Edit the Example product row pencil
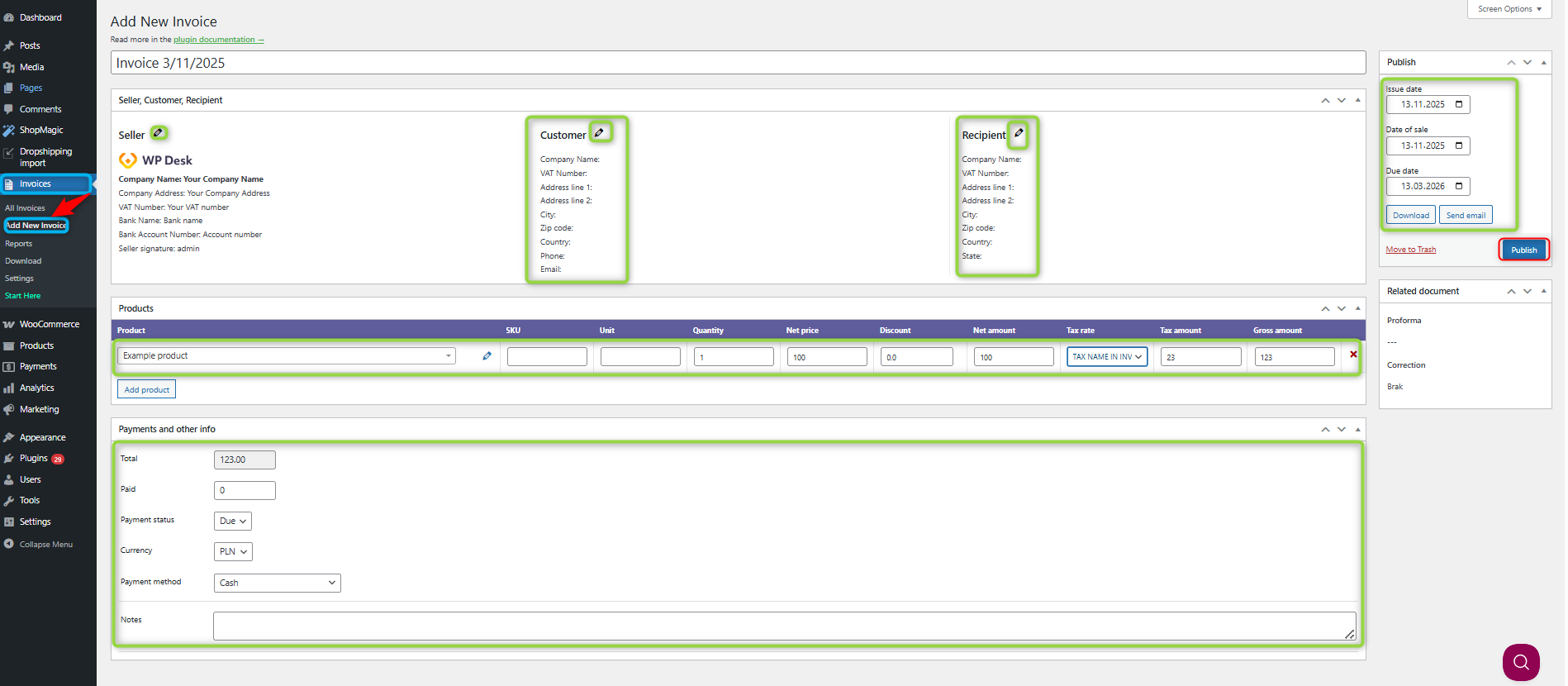This screenshot has height=686, width=1568. click(x=487, y=356)
